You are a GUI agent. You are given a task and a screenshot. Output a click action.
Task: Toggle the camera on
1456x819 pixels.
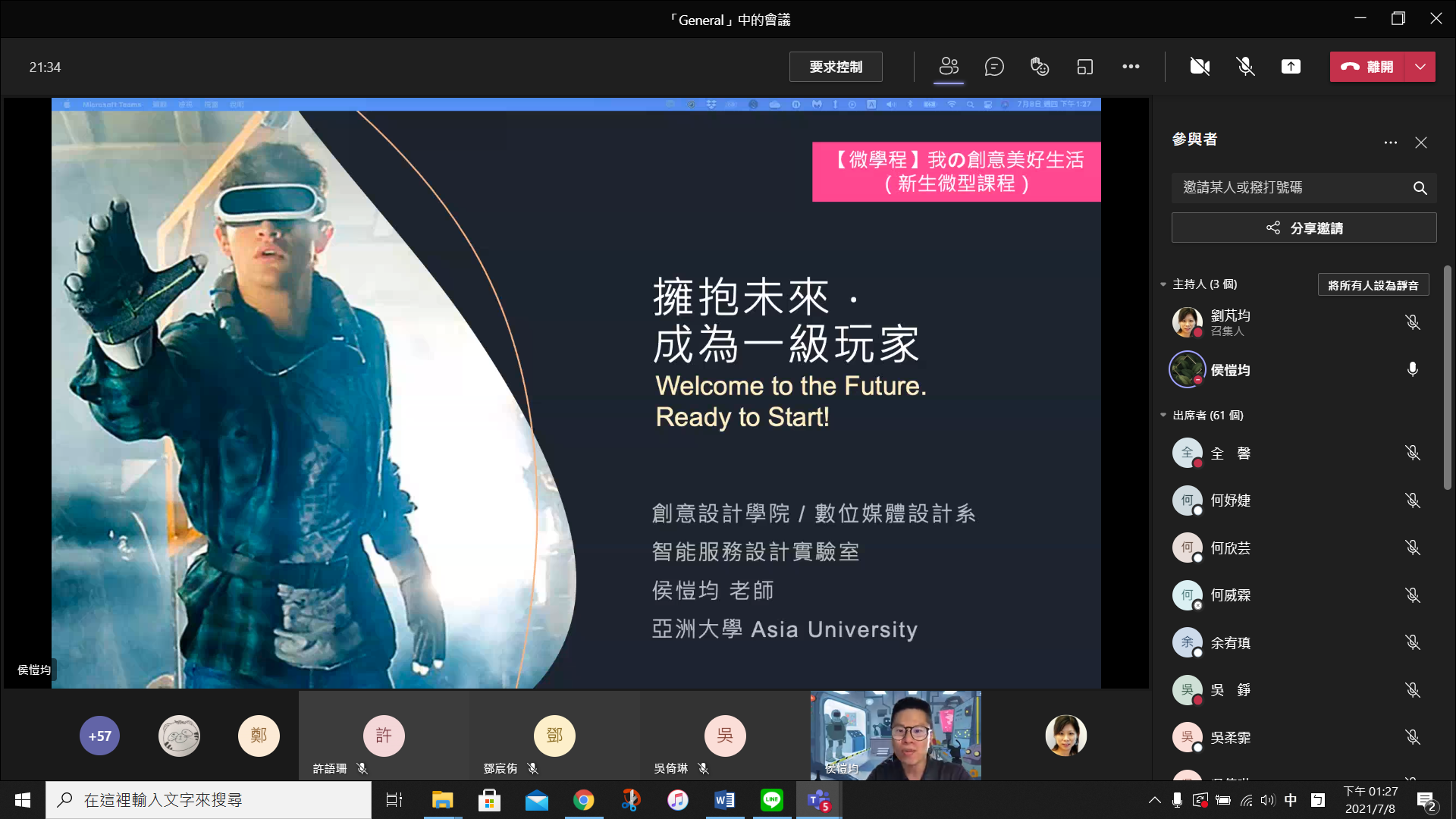click(1200, 67)
